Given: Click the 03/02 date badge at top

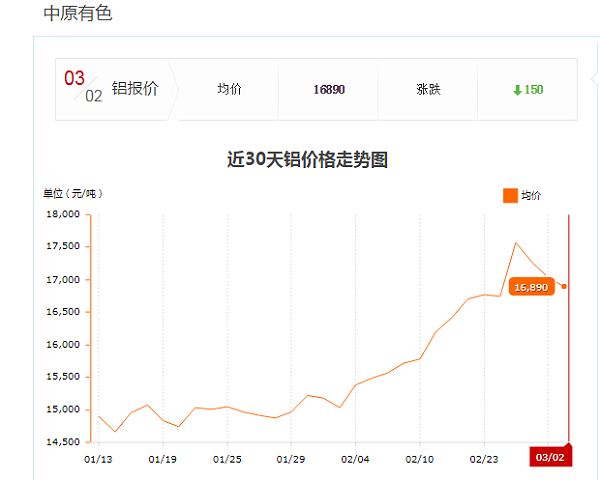Looking at the screenshot, I should 84,87.
